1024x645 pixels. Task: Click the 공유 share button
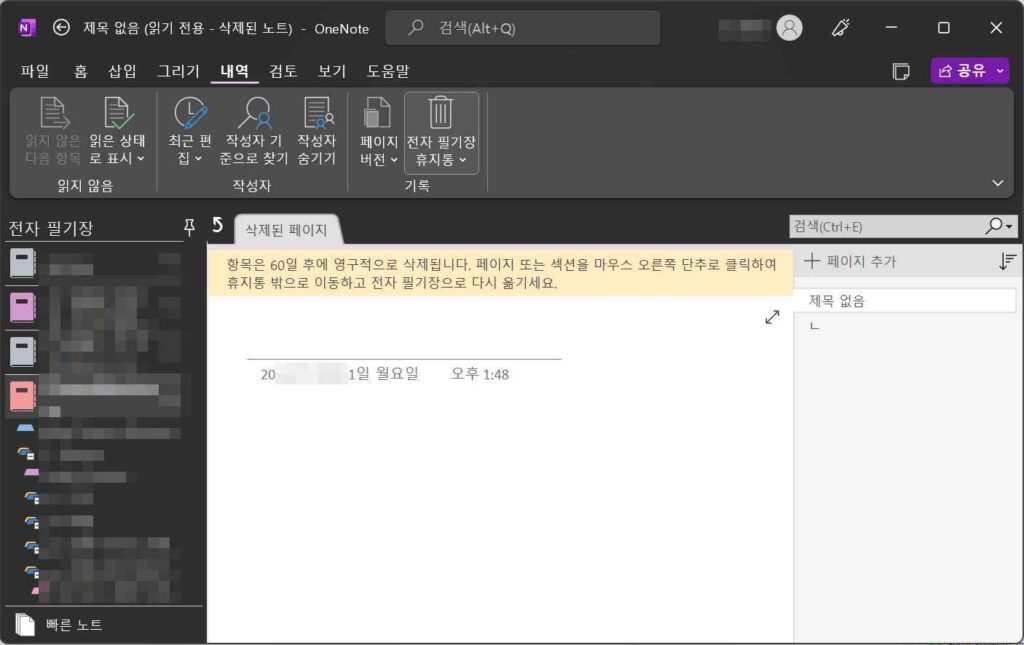click(961, 71)
